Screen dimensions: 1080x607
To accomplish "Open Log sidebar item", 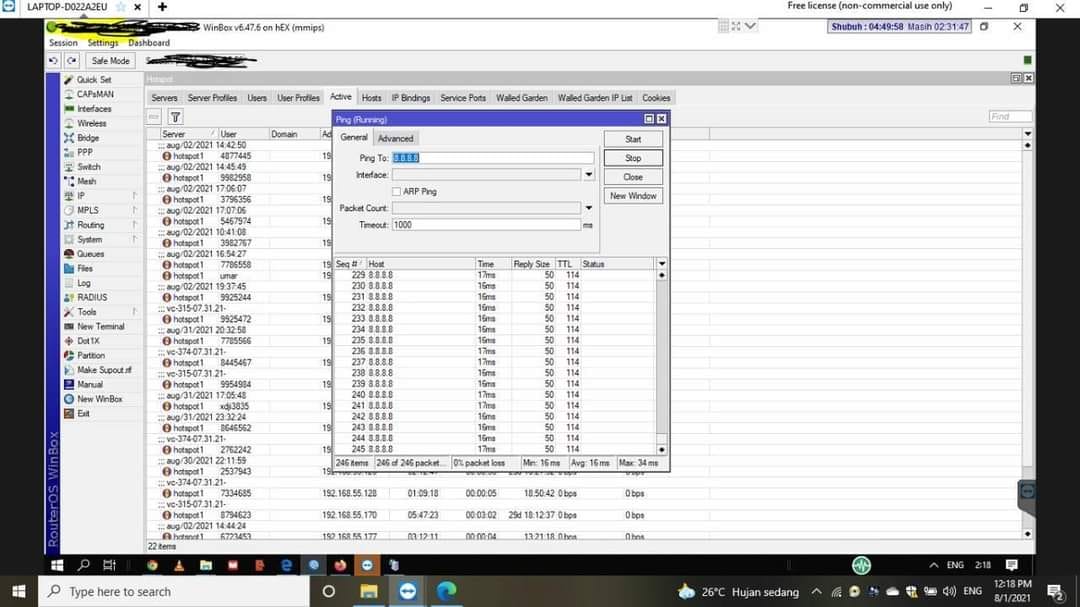I will 83,283.
